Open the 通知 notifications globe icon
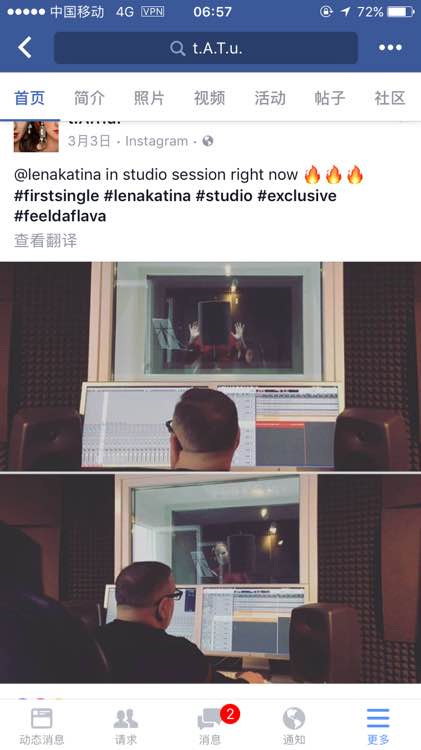This screenshot has width=421, height=750. (x=294, y=726)
